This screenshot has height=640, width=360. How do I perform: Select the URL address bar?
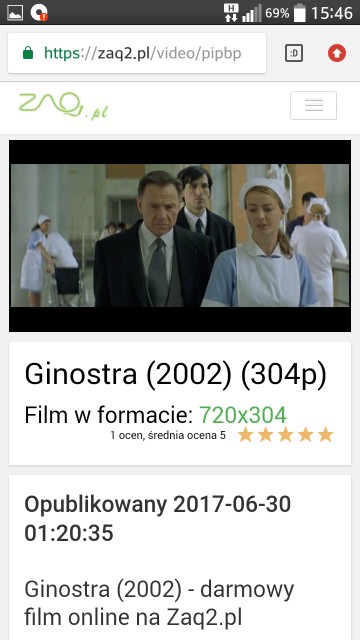click(x=137, y=53)
